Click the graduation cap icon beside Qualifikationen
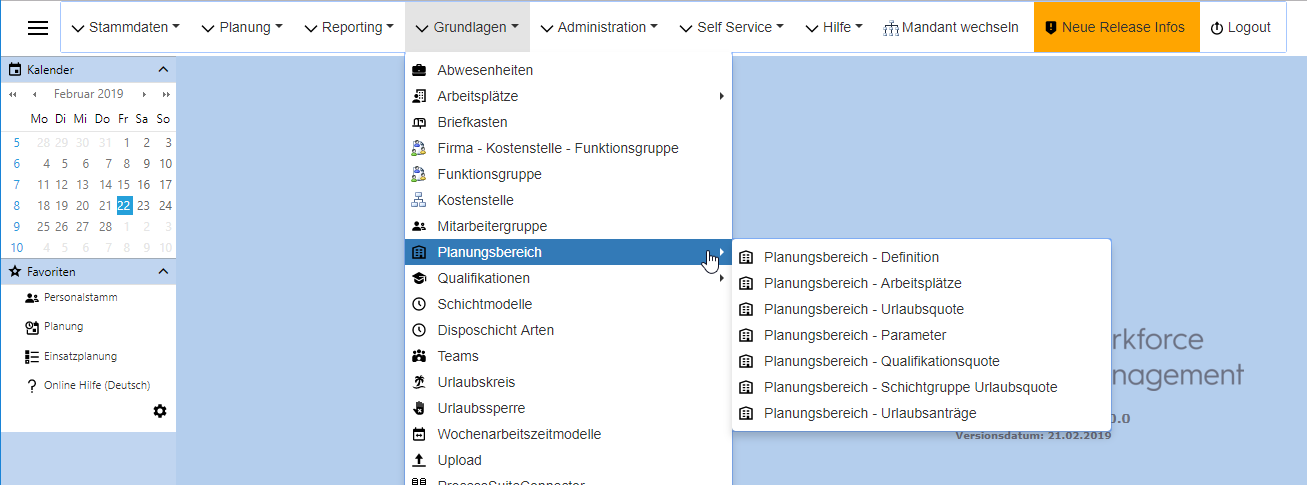The height and width of the screenshot is (485, 1307). 419,278
